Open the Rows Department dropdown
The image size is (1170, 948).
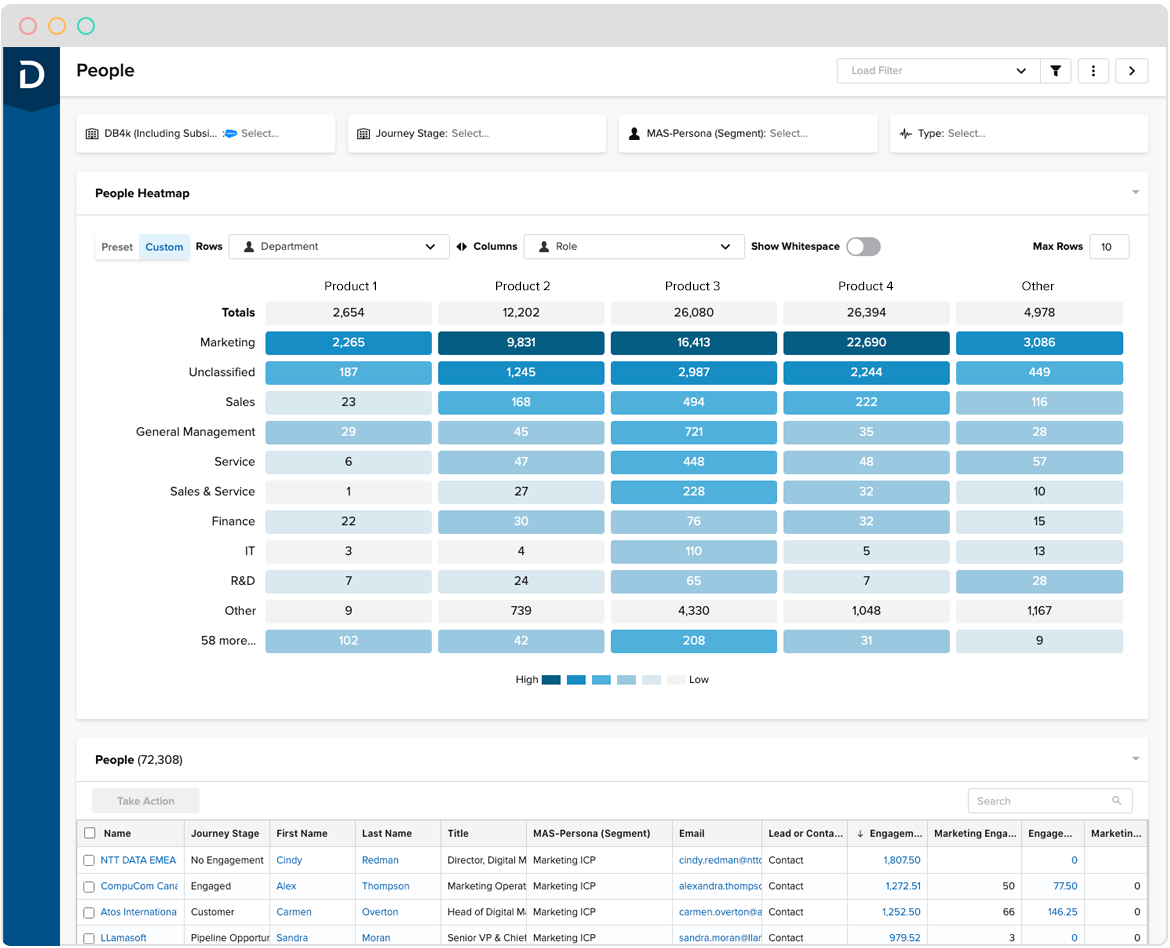(x=338, y=246)
